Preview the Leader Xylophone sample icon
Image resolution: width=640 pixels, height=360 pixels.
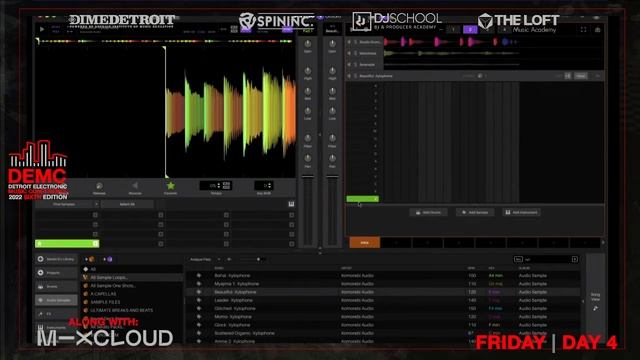[199, 300]
